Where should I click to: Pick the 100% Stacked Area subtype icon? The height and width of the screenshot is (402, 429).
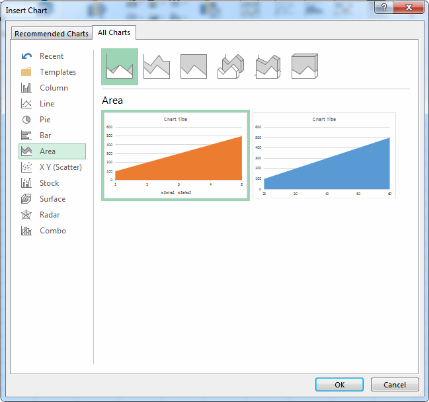pos(193,67)
